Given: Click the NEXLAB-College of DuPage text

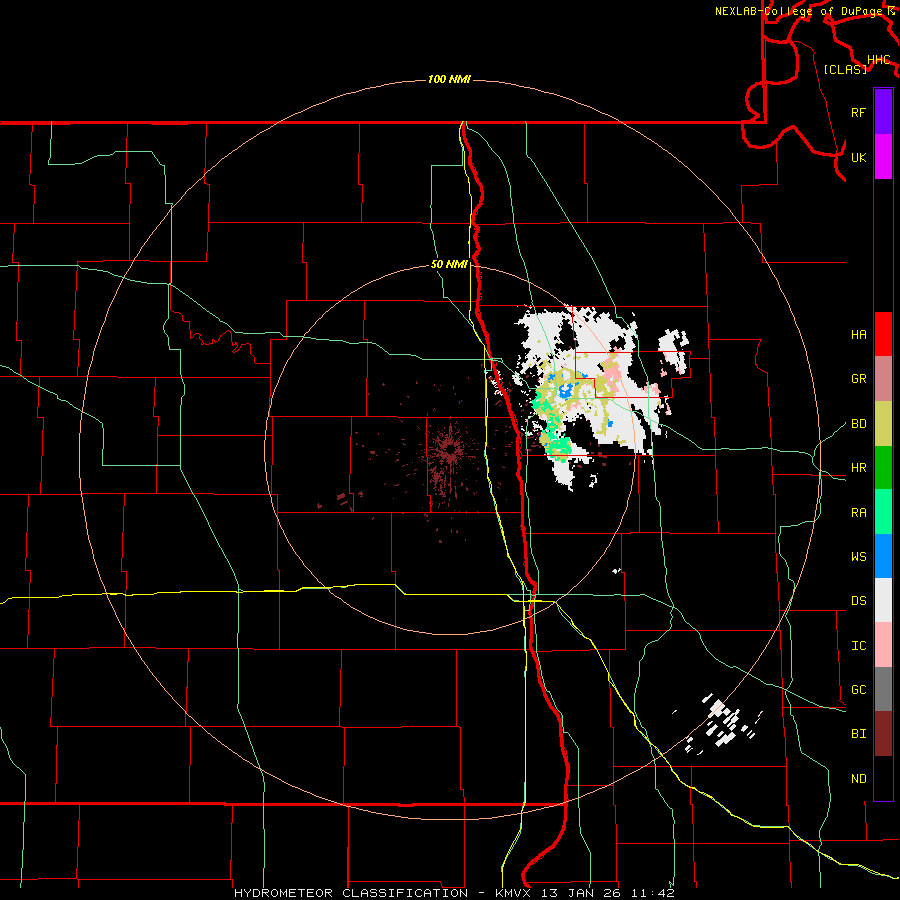Looking at the screenshot, I should [x=798, y=11].
